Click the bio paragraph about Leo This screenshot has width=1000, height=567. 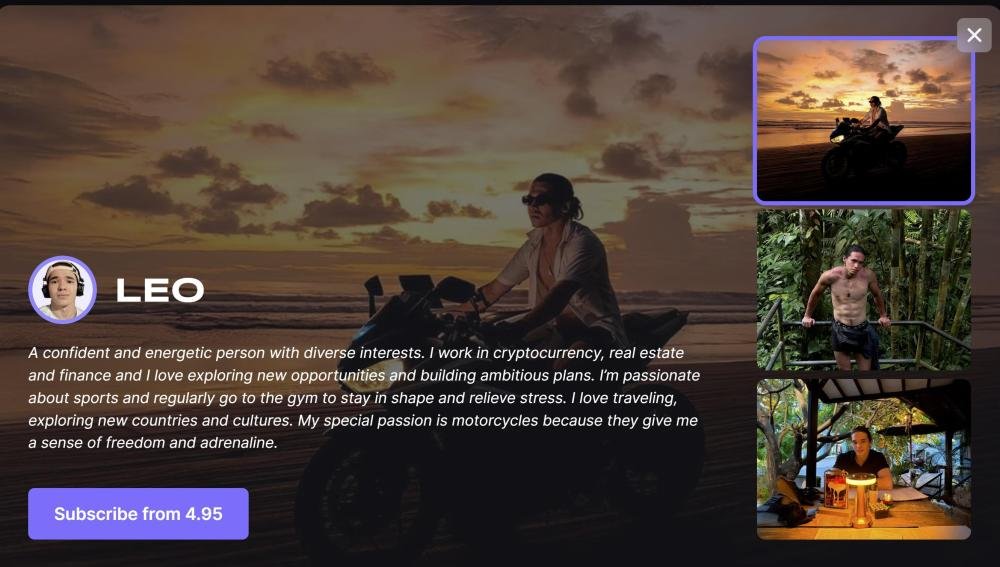(364, 397)
